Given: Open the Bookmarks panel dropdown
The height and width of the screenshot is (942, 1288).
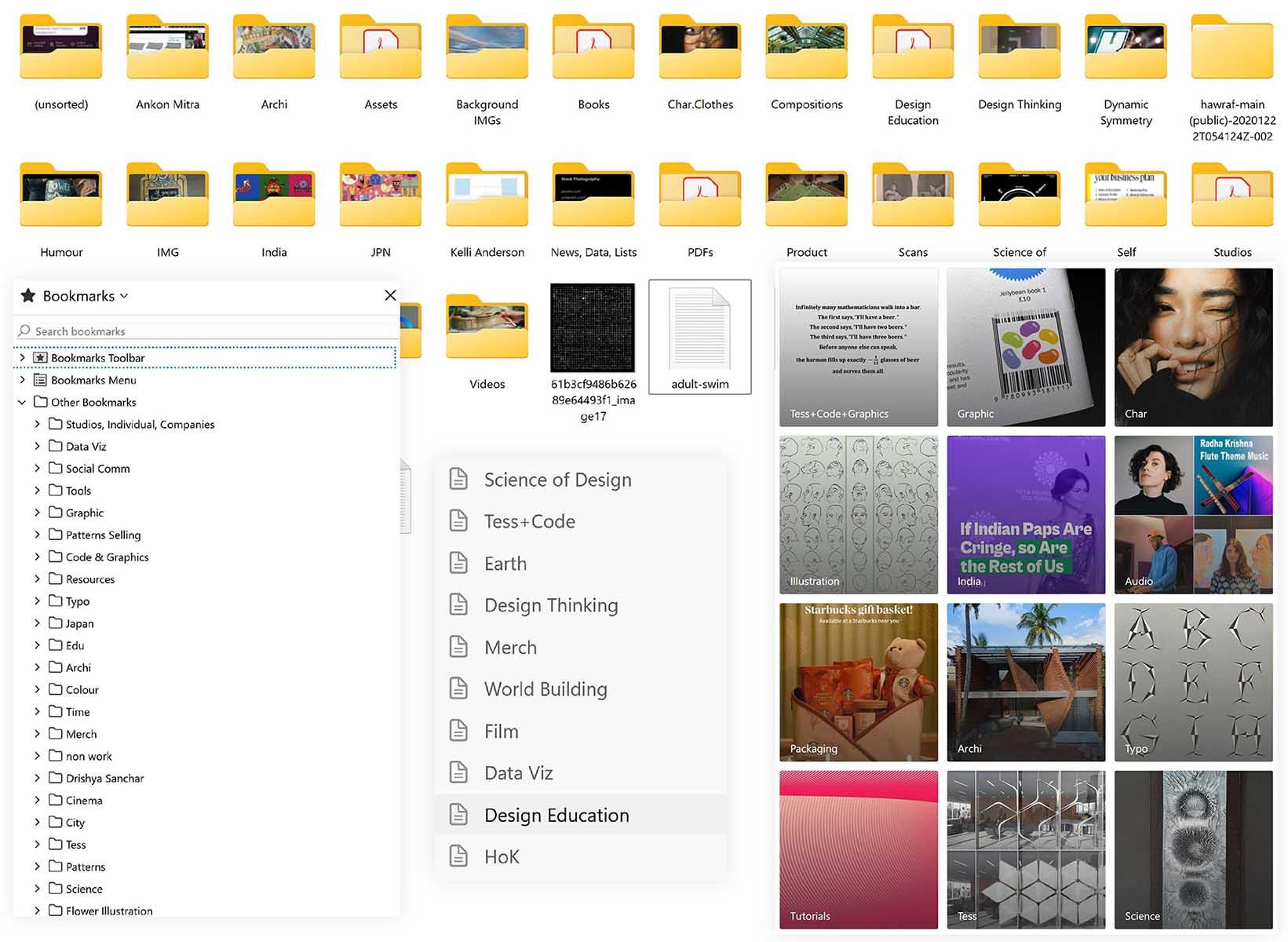Looking at the screenshot, I should pos(123,296).
